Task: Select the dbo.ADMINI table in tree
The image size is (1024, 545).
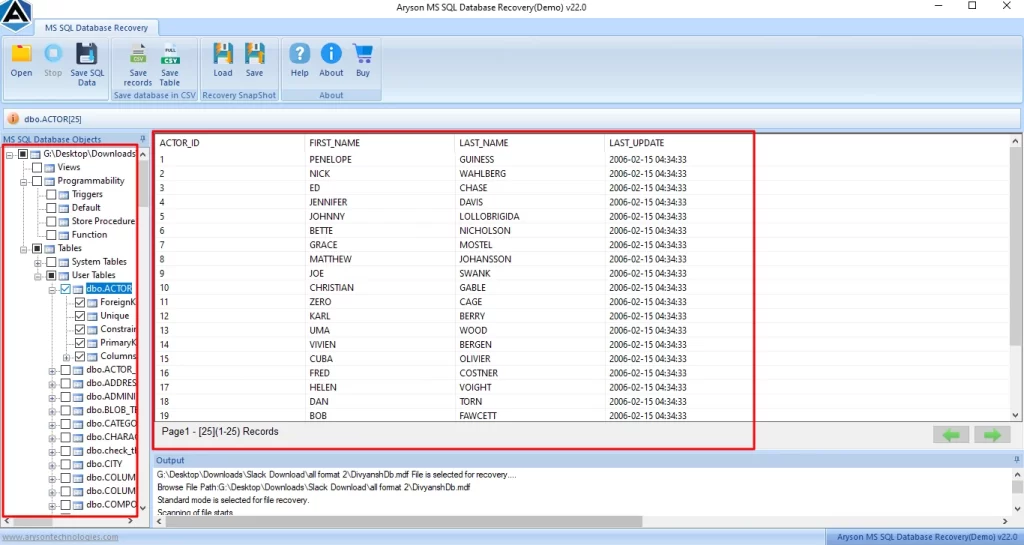Action: point(111,396)
